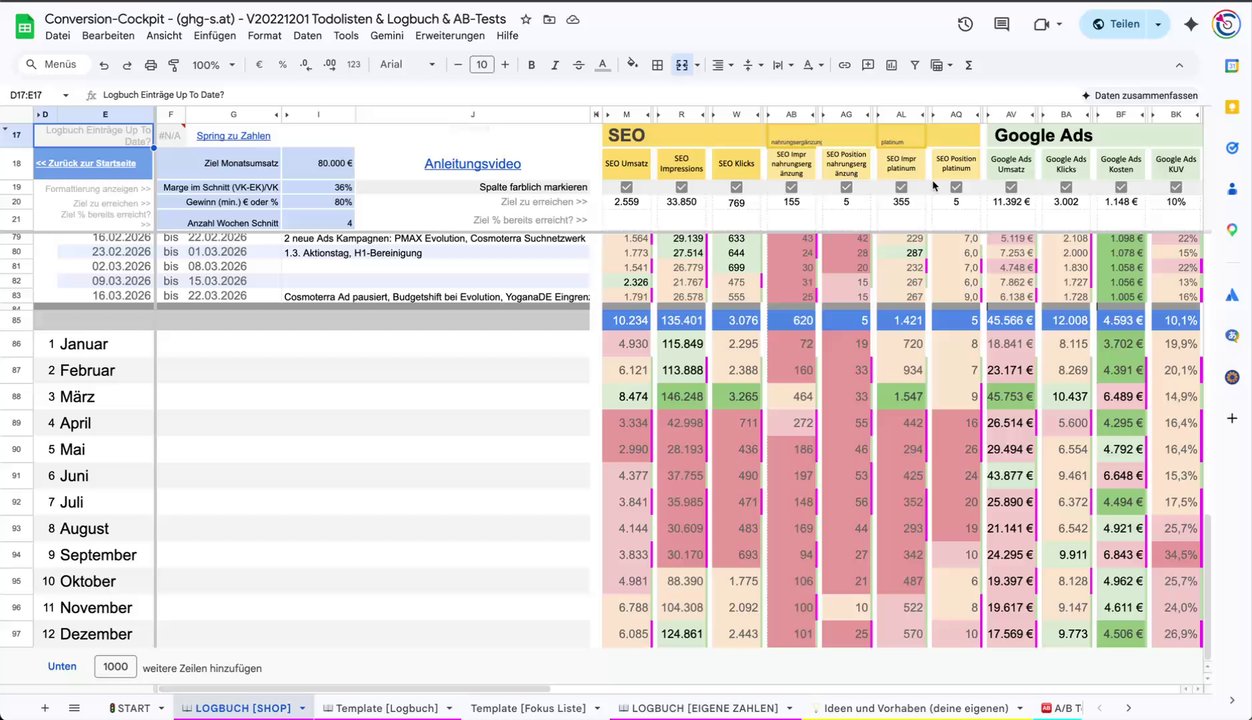This screenshot has width=1252, height=720.
Task: Open LOGBUCH [SHOP] tab menu arrow
Action: pyautogui.click(x=302, y=708)
